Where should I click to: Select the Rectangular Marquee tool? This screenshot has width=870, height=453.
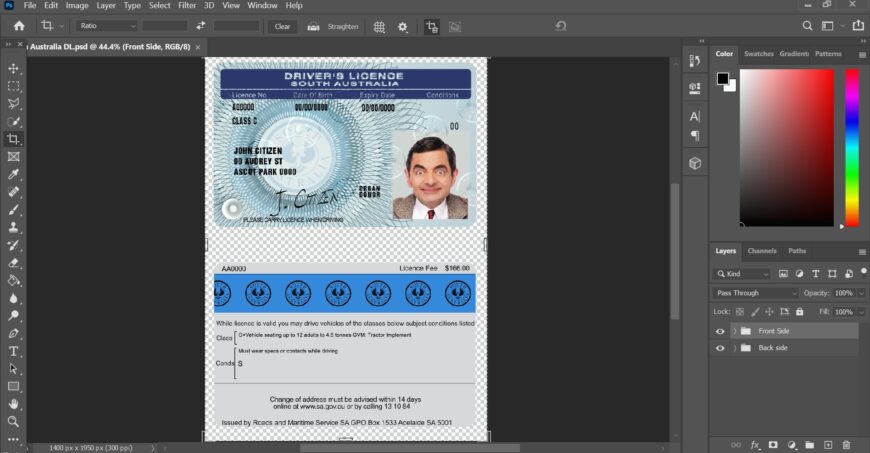point(13,86)
